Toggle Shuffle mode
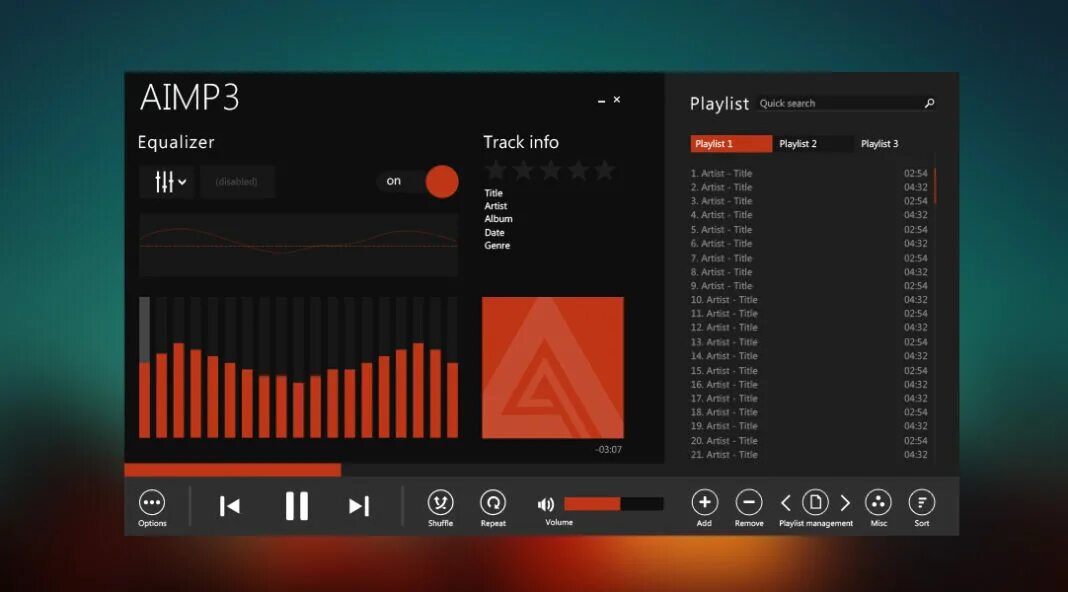Screen dimensions: 1068x592 click(x=440, y=503)
